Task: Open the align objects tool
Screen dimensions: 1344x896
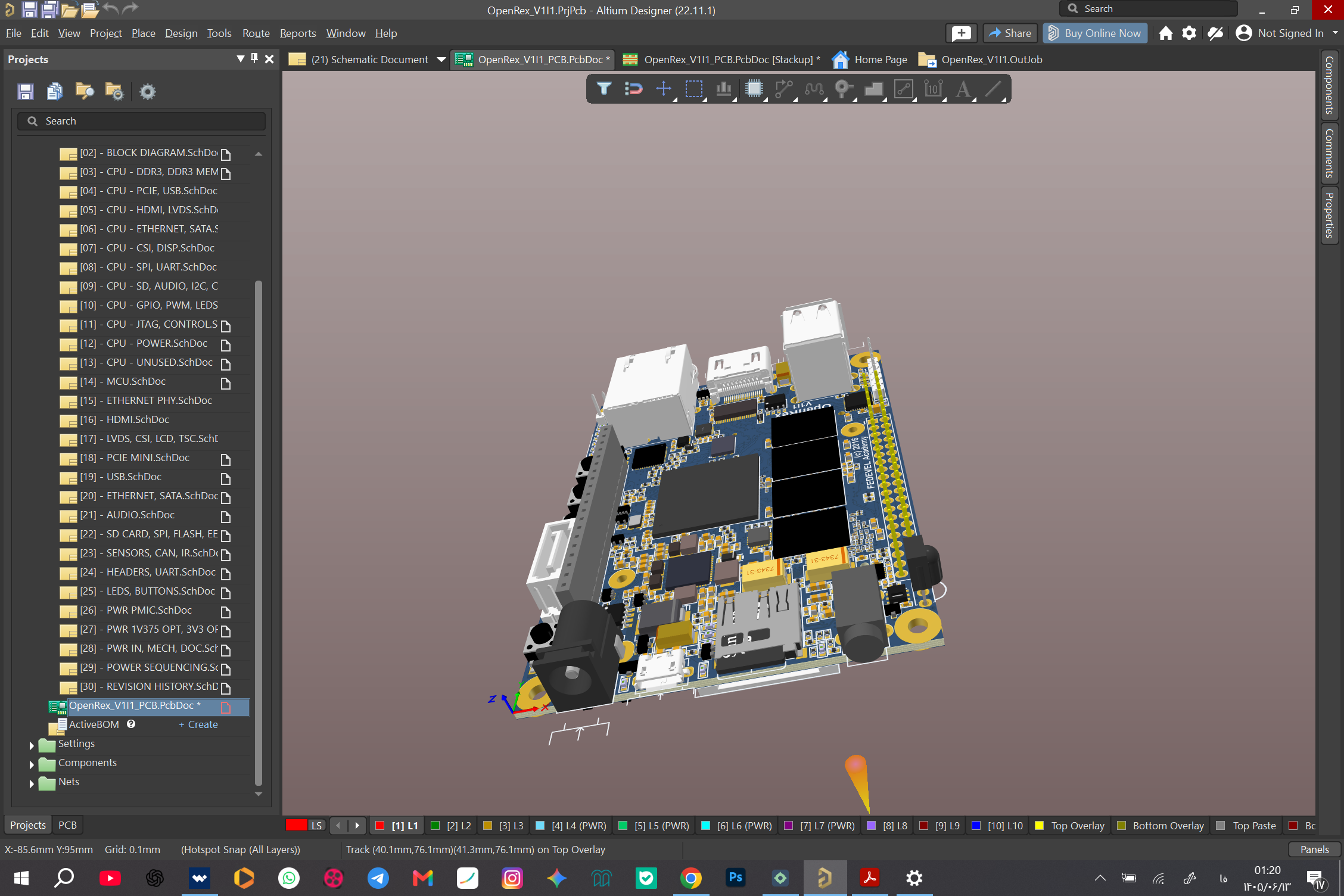Action: click(724, 89)
